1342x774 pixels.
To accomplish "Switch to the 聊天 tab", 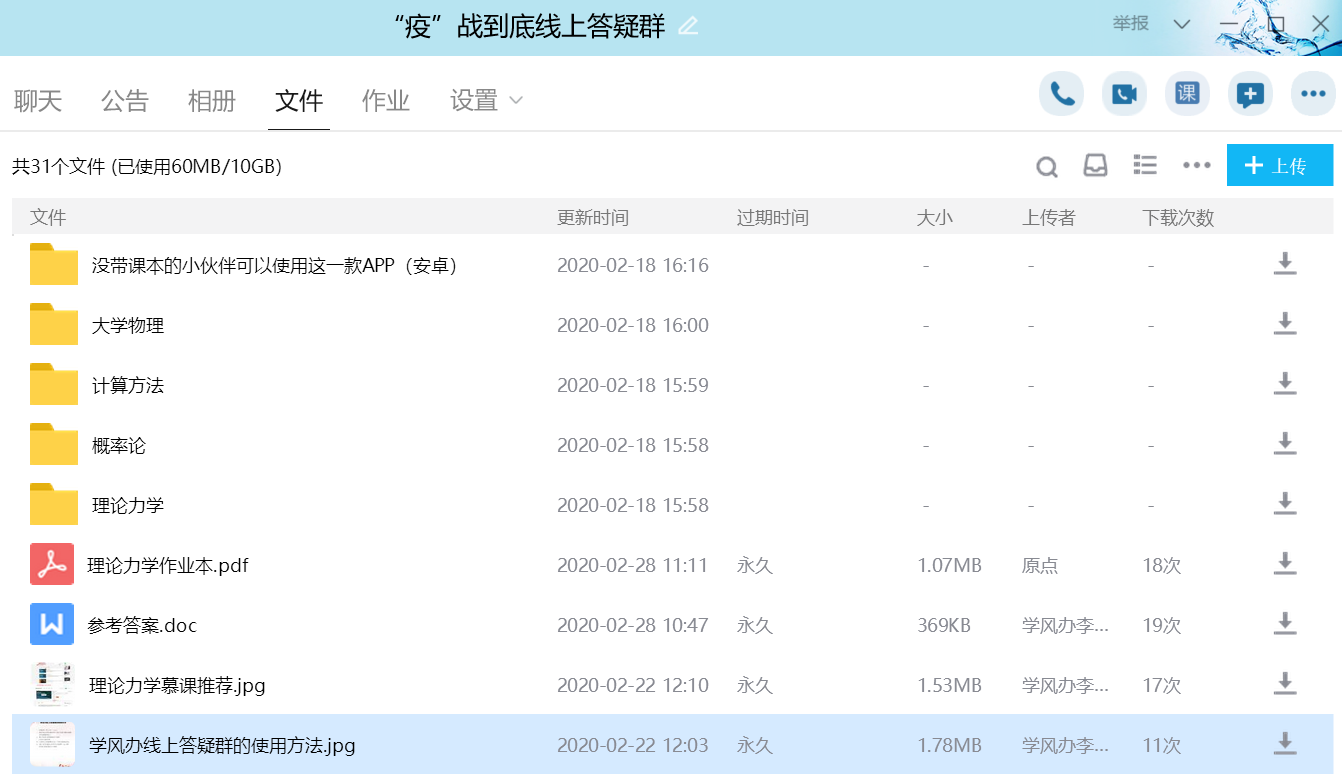I will [38, 100].
